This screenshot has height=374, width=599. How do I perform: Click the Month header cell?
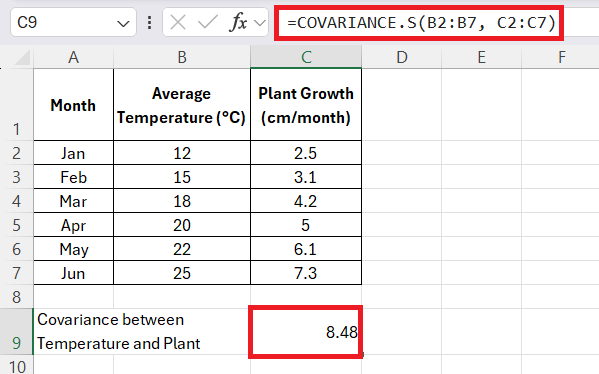pos(73,105)
